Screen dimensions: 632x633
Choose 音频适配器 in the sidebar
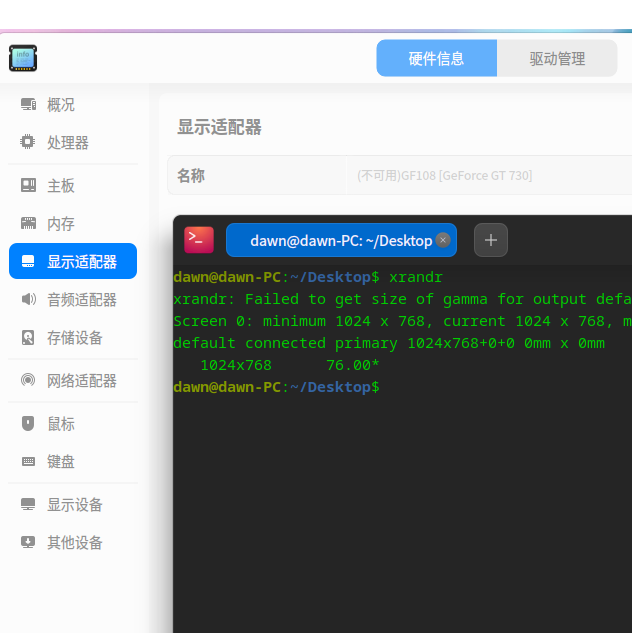[82, 300]
